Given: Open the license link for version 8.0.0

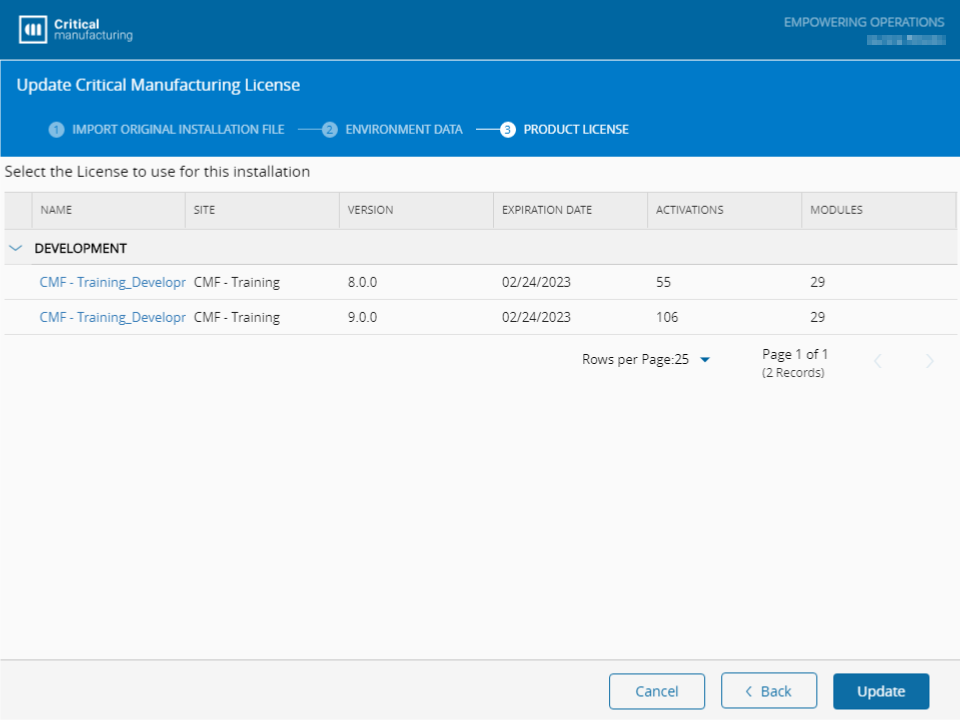Looking at the screenshot, I should click(x=112, y=283).
